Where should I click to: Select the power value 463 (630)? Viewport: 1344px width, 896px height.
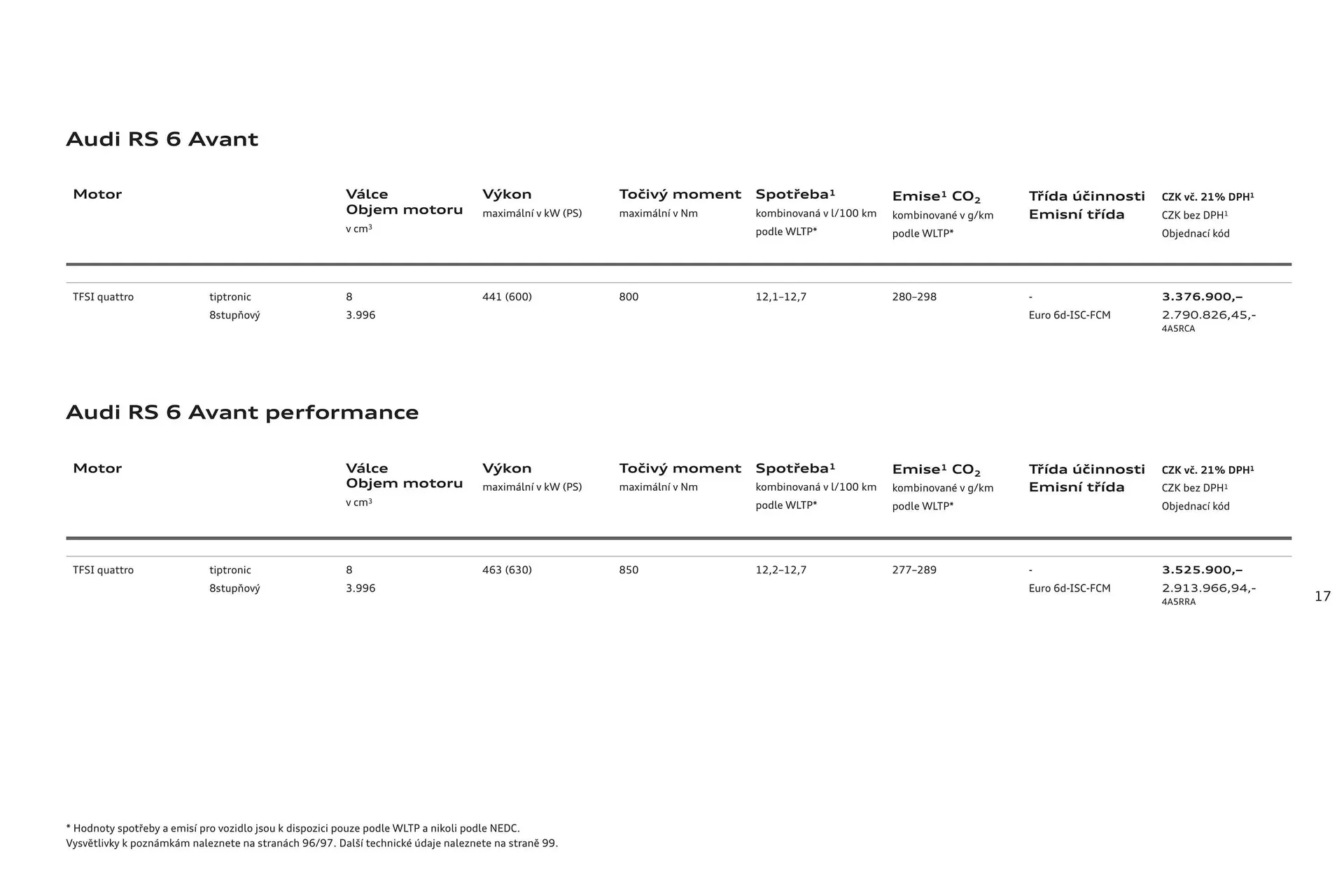(507, 570)
